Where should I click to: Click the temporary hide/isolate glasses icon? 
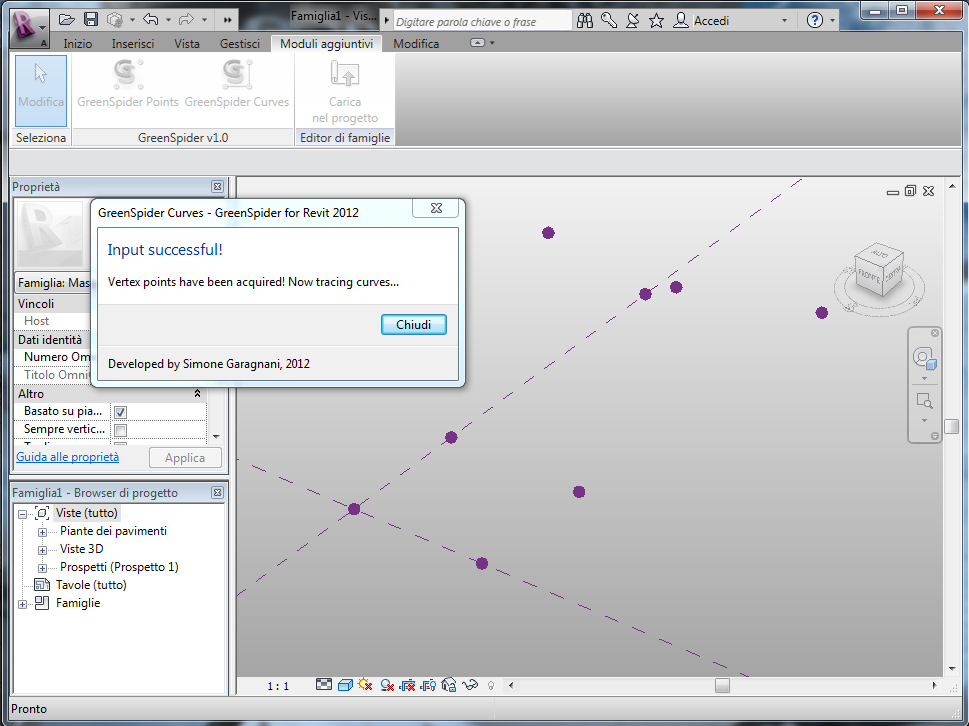point(470,685)
